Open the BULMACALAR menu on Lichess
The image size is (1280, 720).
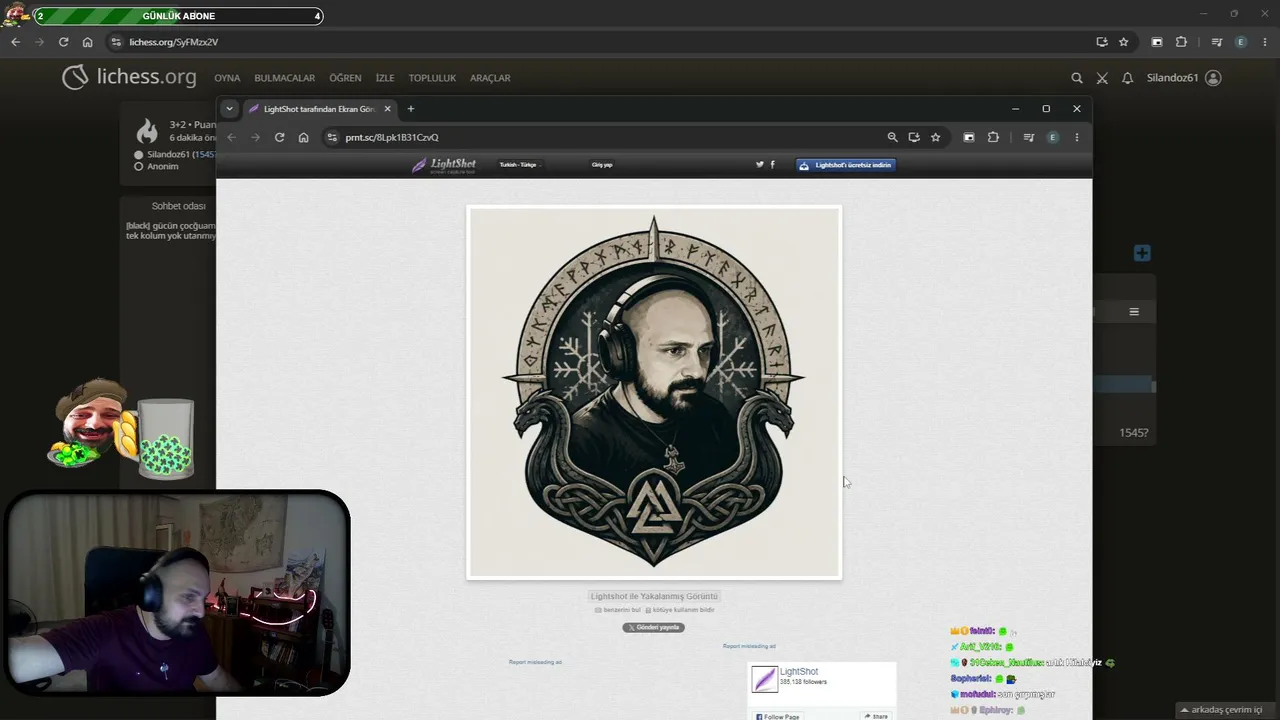point(284,78)
